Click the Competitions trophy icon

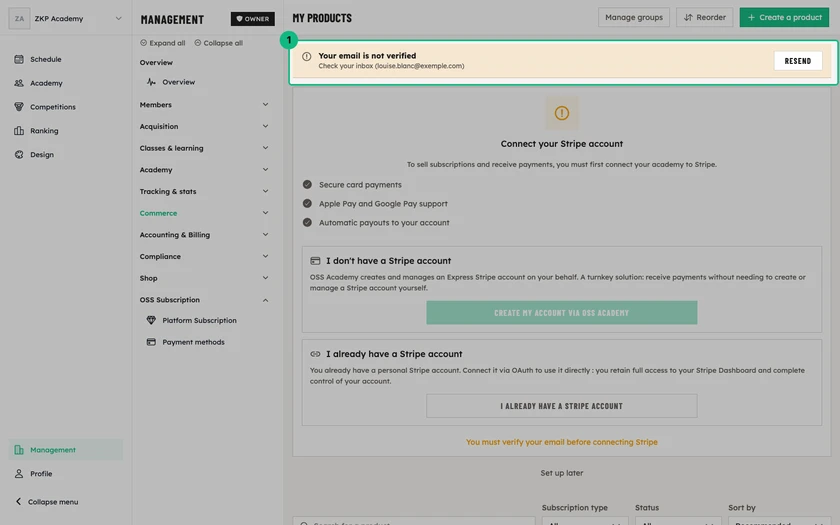point(19,107)
